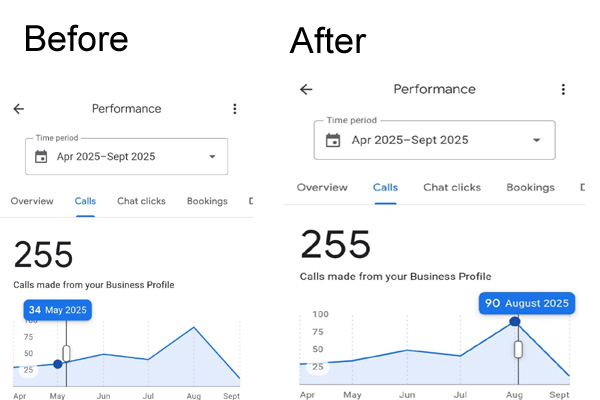Click August 2025 data point on After chart
Image resolution: width=600 pixels, height=400 pixels.
[515, 322]
